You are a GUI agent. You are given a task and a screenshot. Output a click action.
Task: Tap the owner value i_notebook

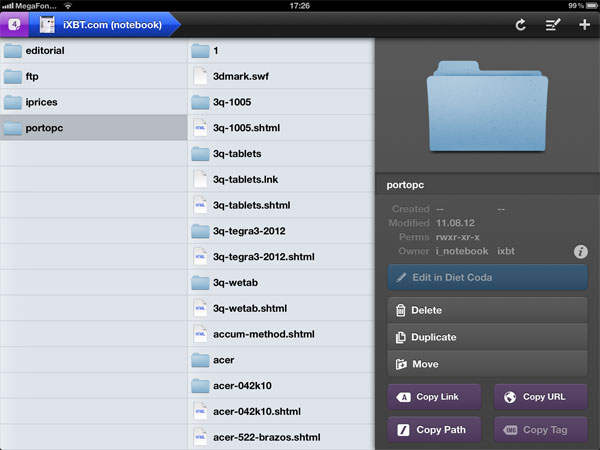click(x=462, y=251)
